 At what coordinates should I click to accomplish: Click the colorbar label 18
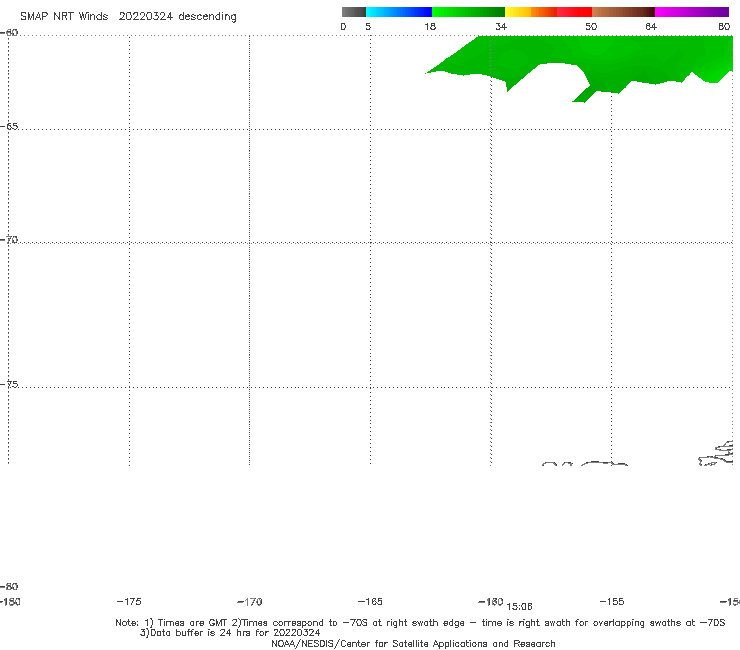coord(430,27)
